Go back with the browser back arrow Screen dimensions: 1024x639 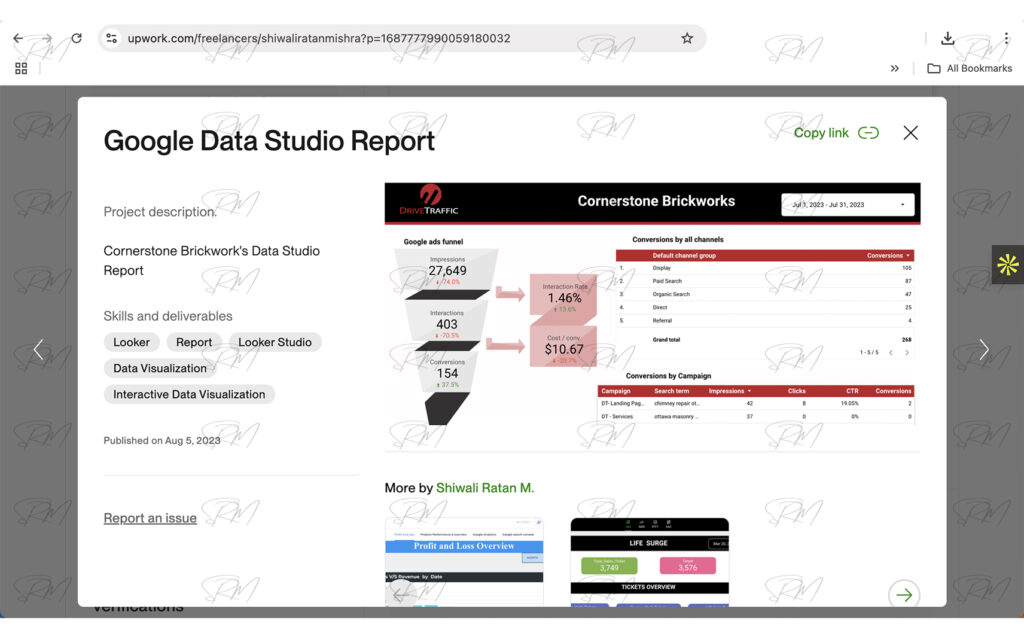18,39
